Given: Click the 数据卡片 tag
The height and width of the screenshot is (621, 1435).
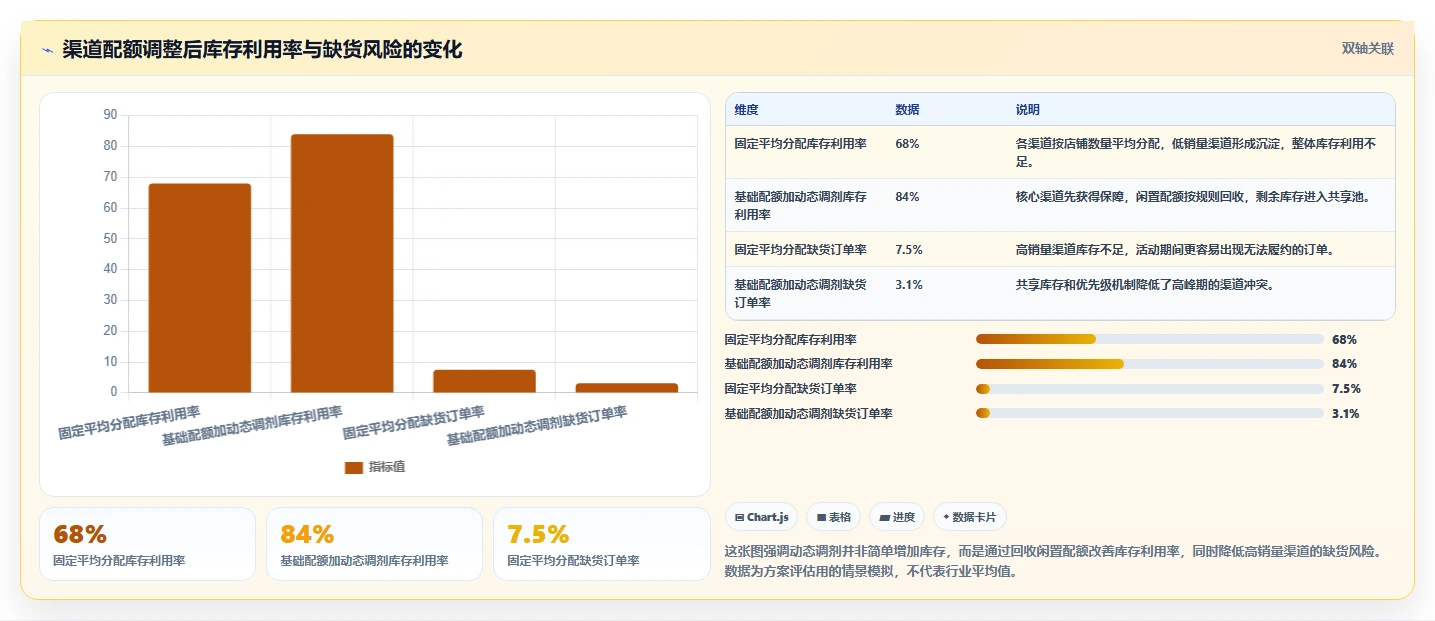Looking at the screenshot, I should 969,517.
